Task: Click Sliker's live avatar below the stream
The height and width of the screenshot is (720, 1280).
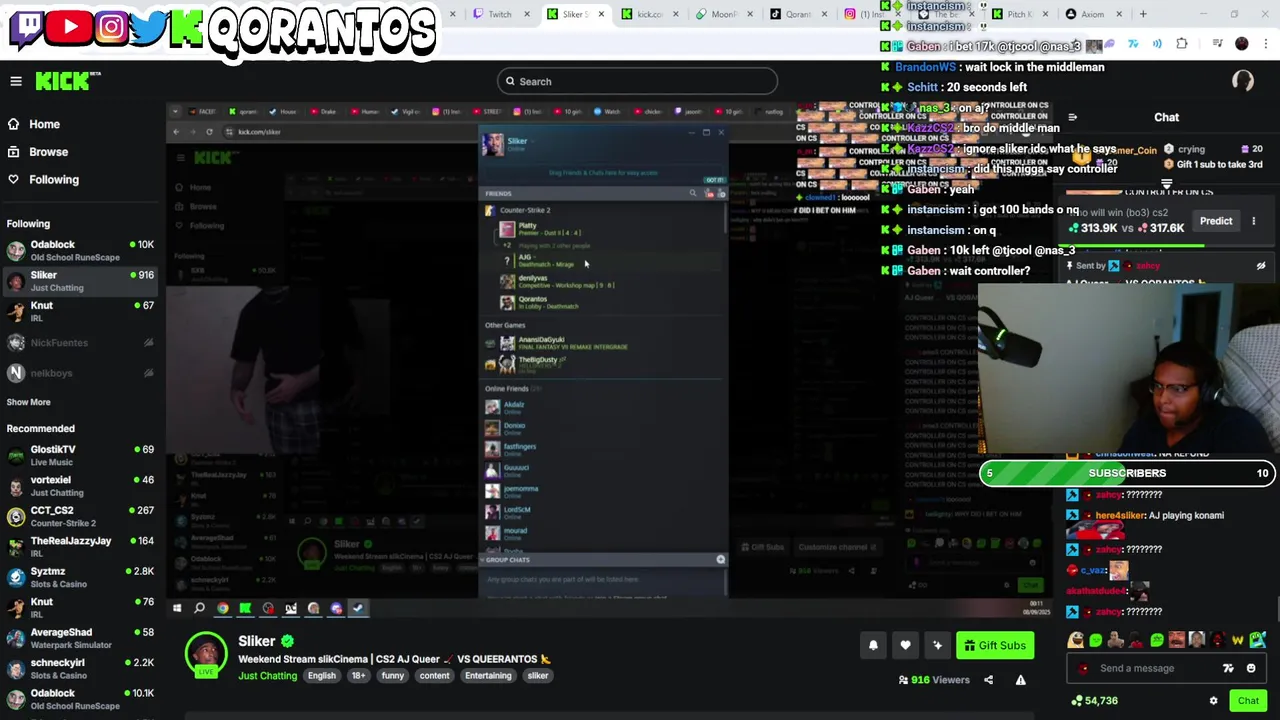Action: [206, 655]
